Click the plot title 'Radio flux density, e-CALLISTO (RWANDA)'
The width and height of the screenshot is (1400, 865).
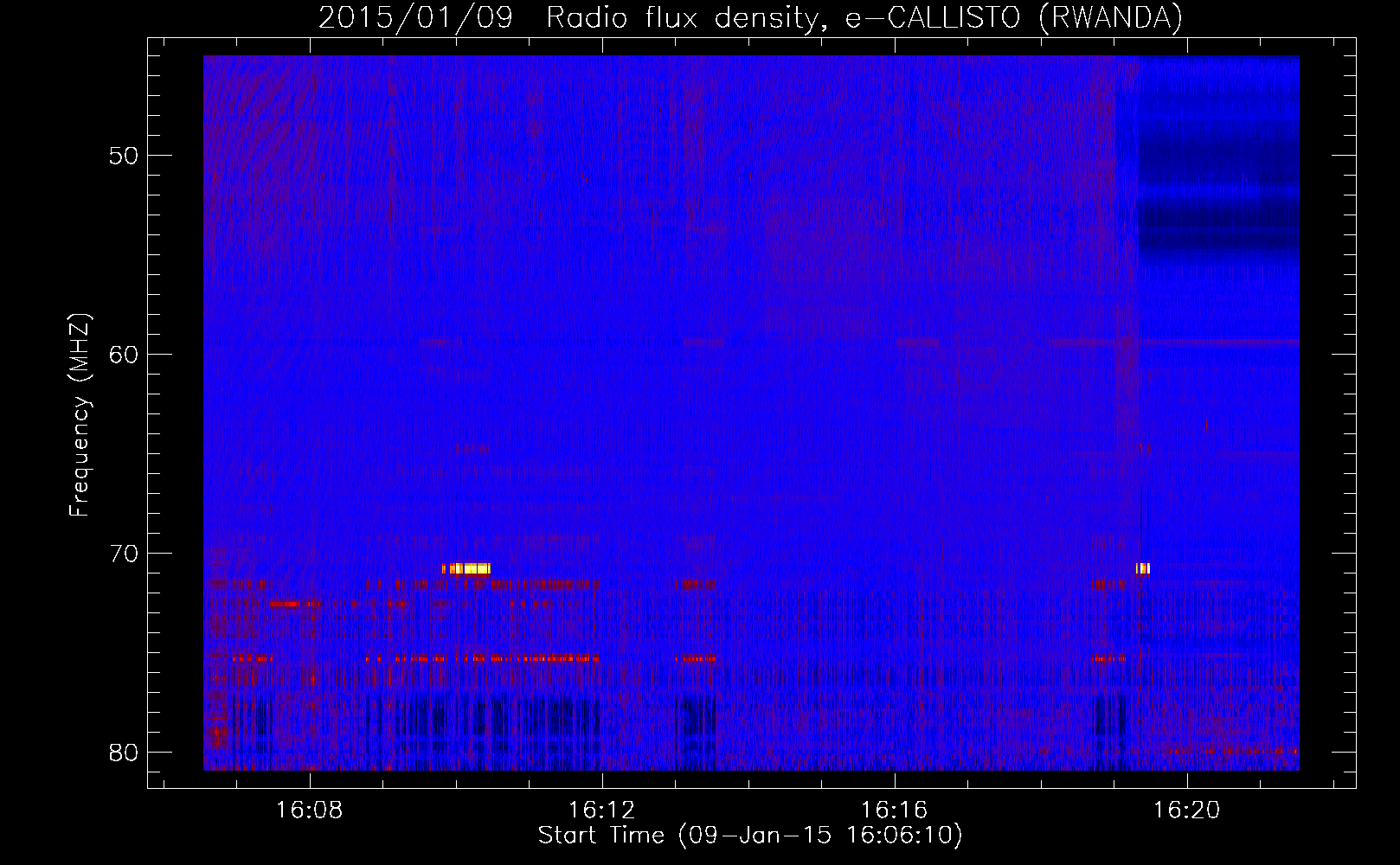tap(864, 18)
